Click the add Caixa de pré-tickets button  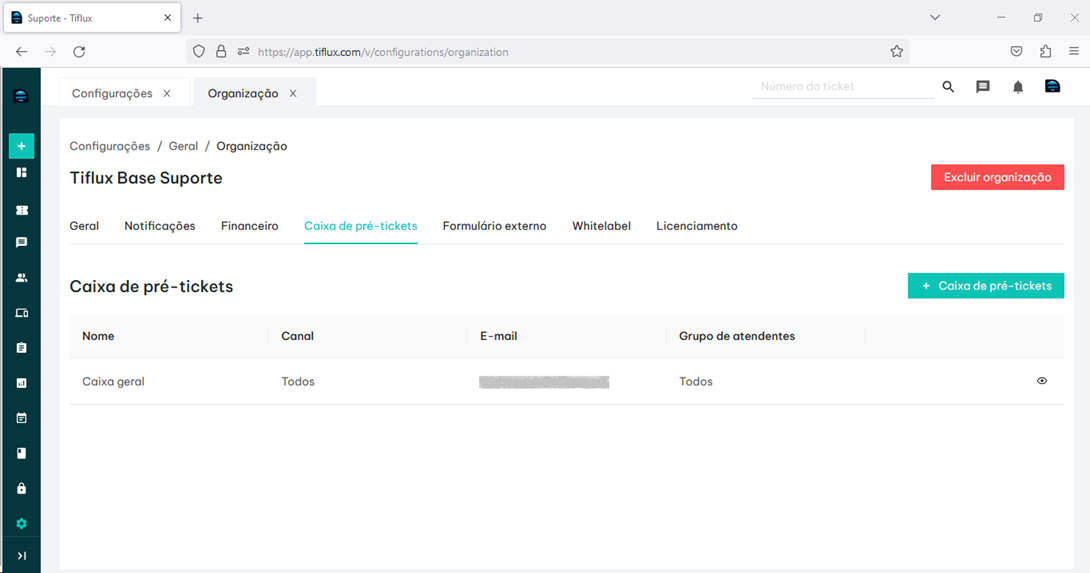pos(985,286)
